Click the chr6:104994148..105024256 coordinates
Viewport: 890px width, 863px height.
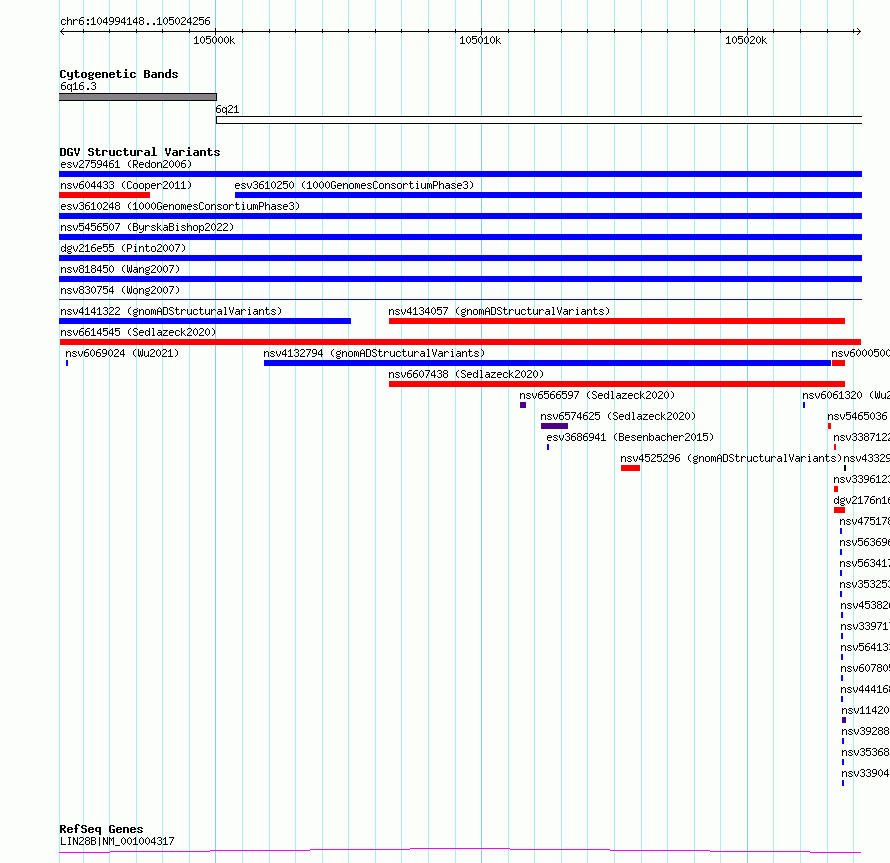coord(135,21)
